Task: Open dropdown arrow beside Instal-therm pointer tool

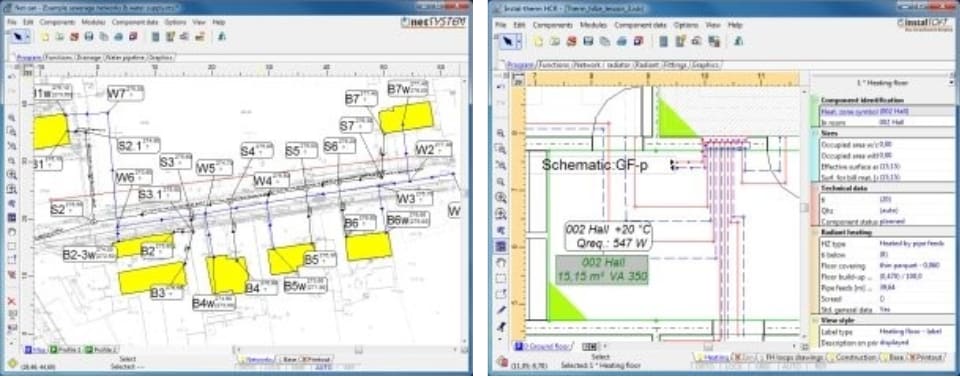Action: pos(519,42)
